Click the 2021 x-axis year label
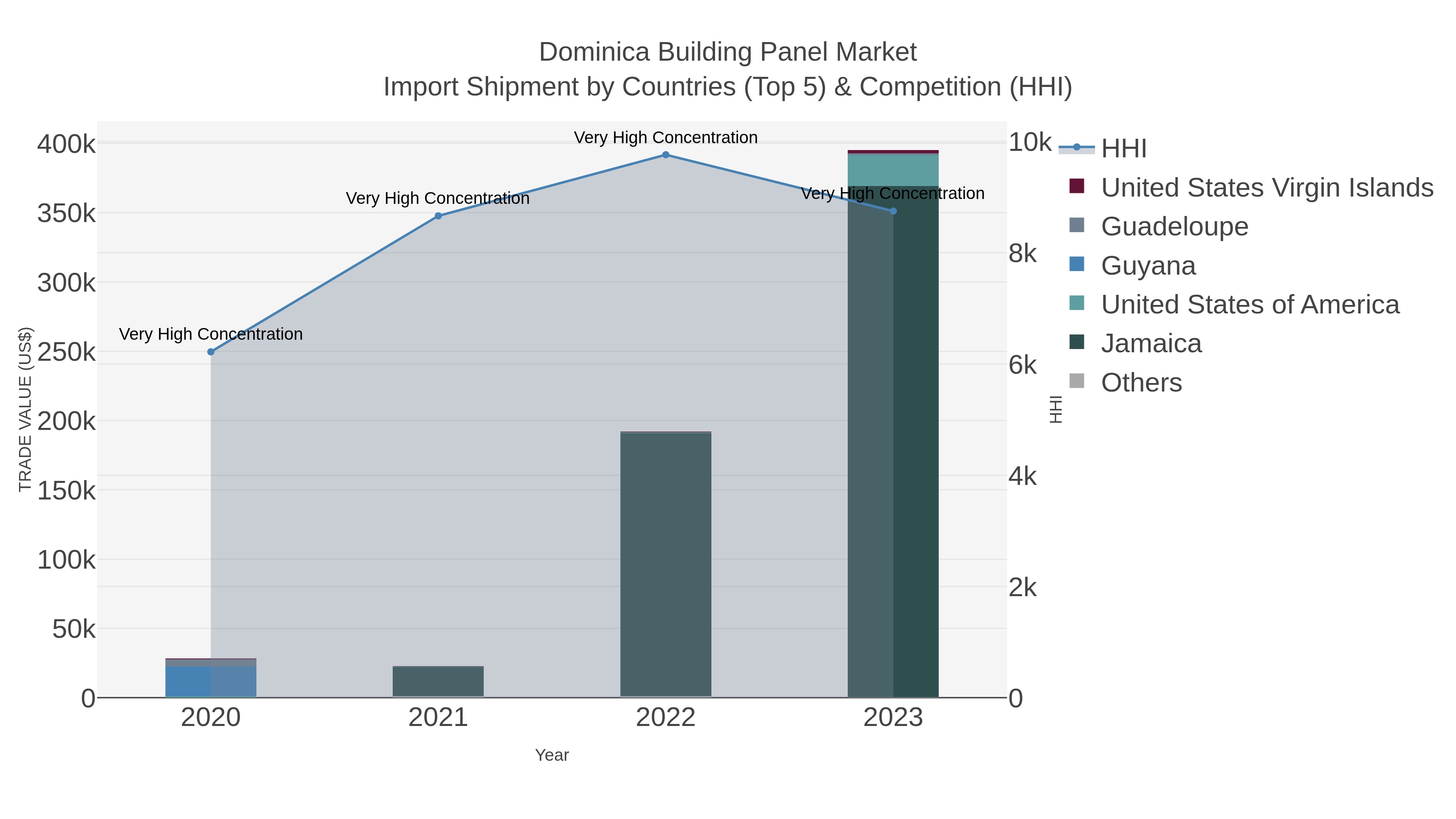Screen dimensions: 1456x819 pos(438,718)
